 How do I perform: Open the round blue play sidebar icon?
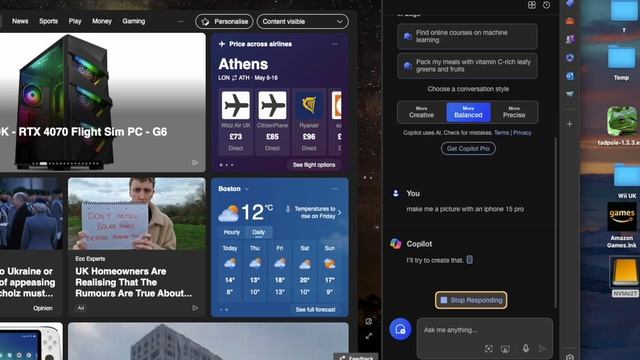(570, 58)
